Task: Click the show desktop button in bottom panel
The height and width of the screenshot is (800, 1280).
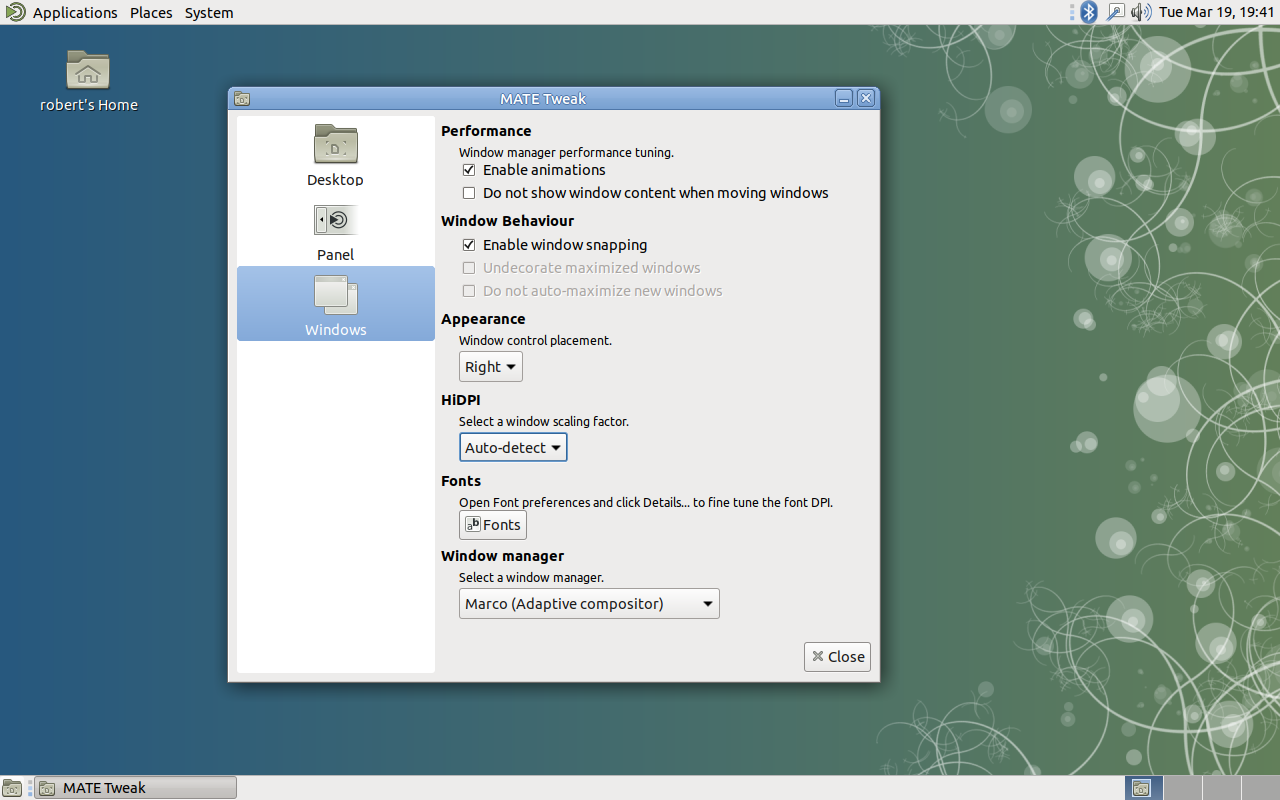Action: (12, 788)
